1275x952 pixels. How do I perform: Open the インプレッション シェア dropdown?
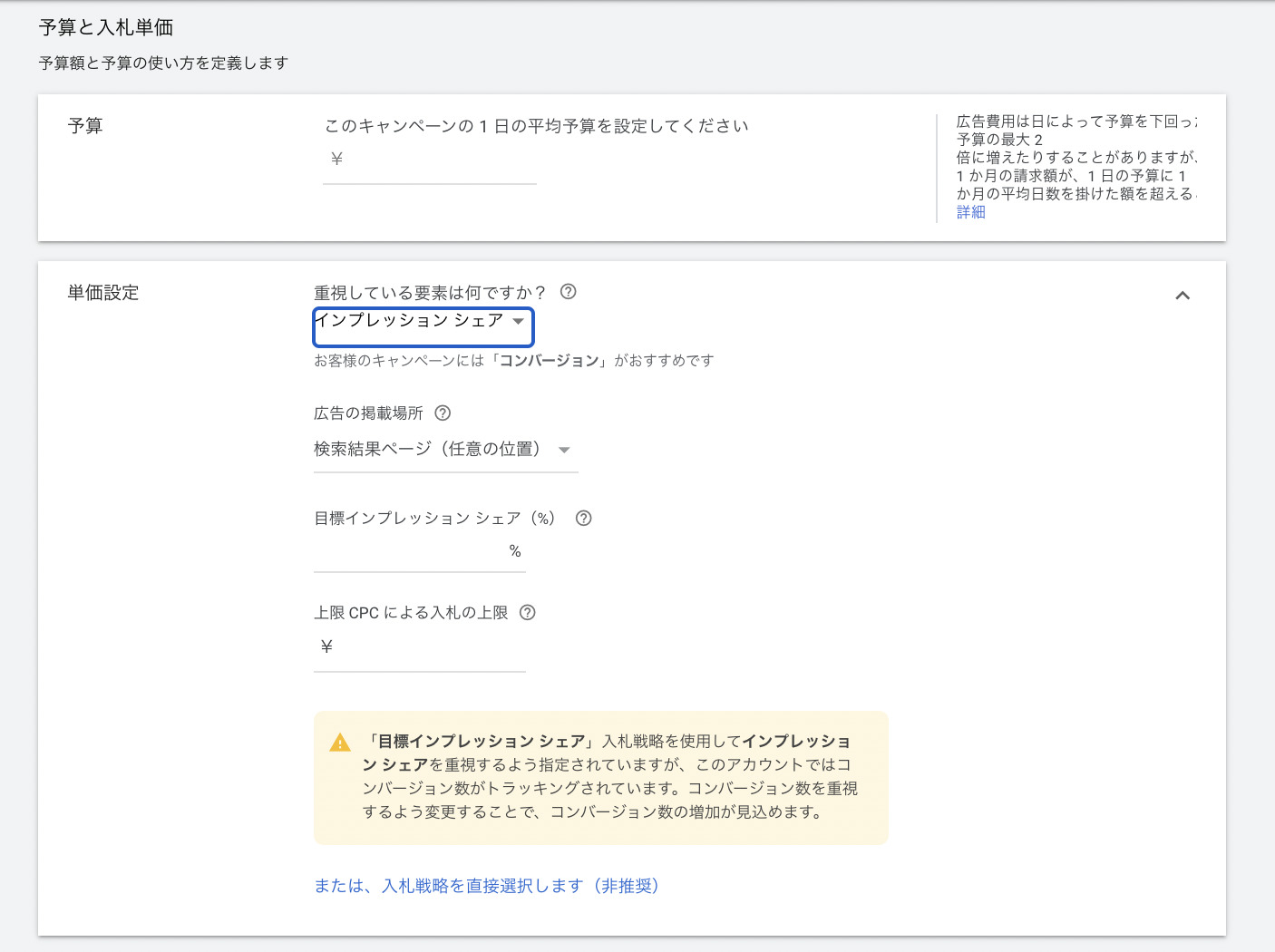coord(423,325)
